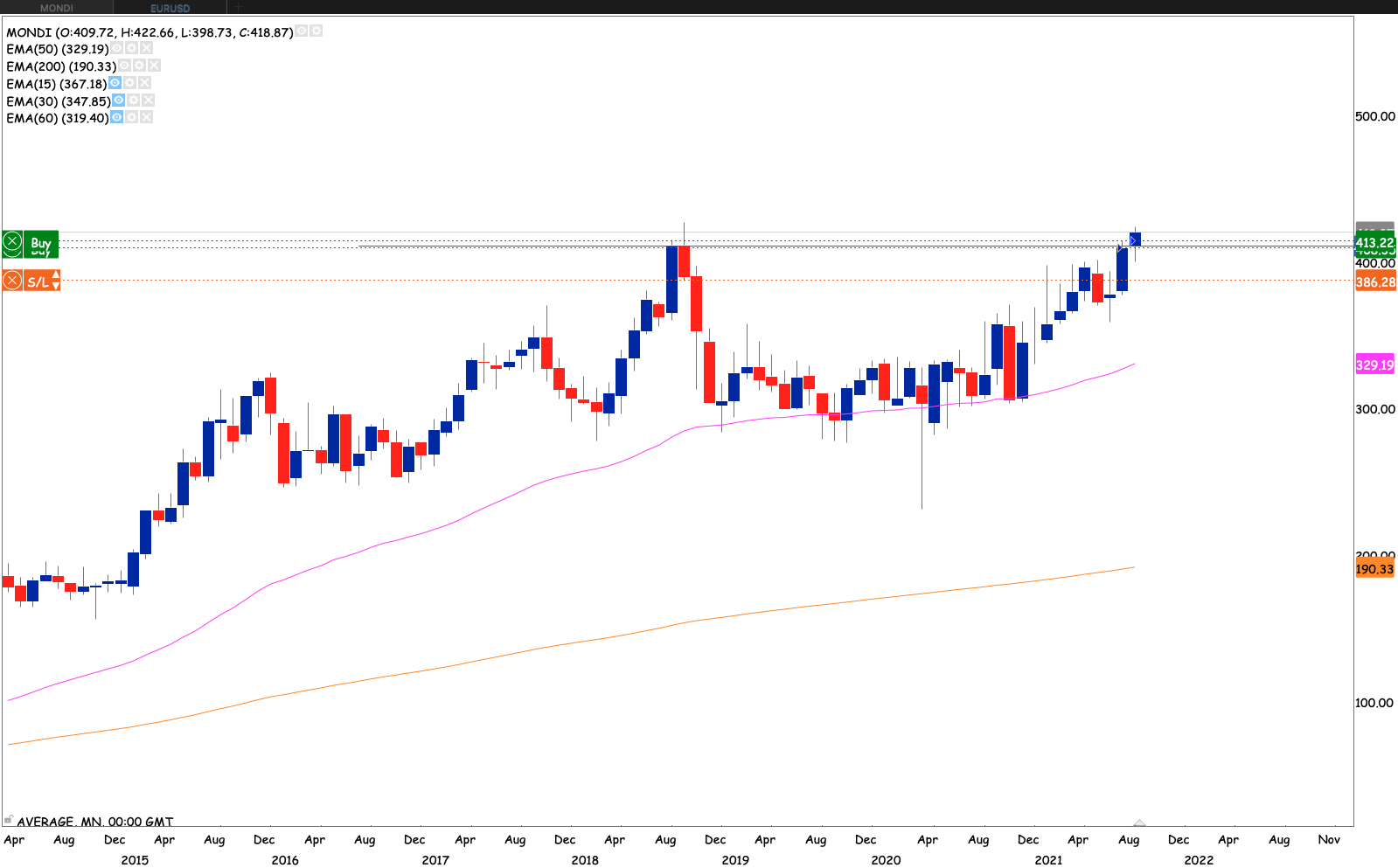Click the green 413.22 buy price tag
The width and height of the screenshot is (1398, 868).
tap(1374, 243)
